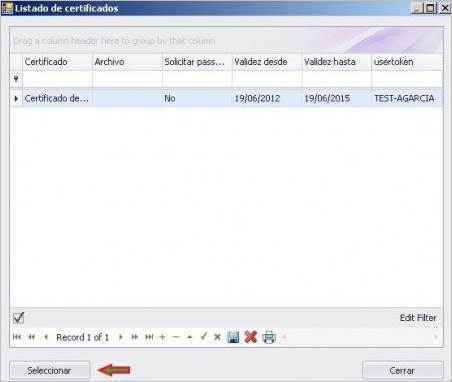Click the '19/06/2015' date cell
This screenshot has height=382, width=452.
pyautogui.click(x=337, y=98)
